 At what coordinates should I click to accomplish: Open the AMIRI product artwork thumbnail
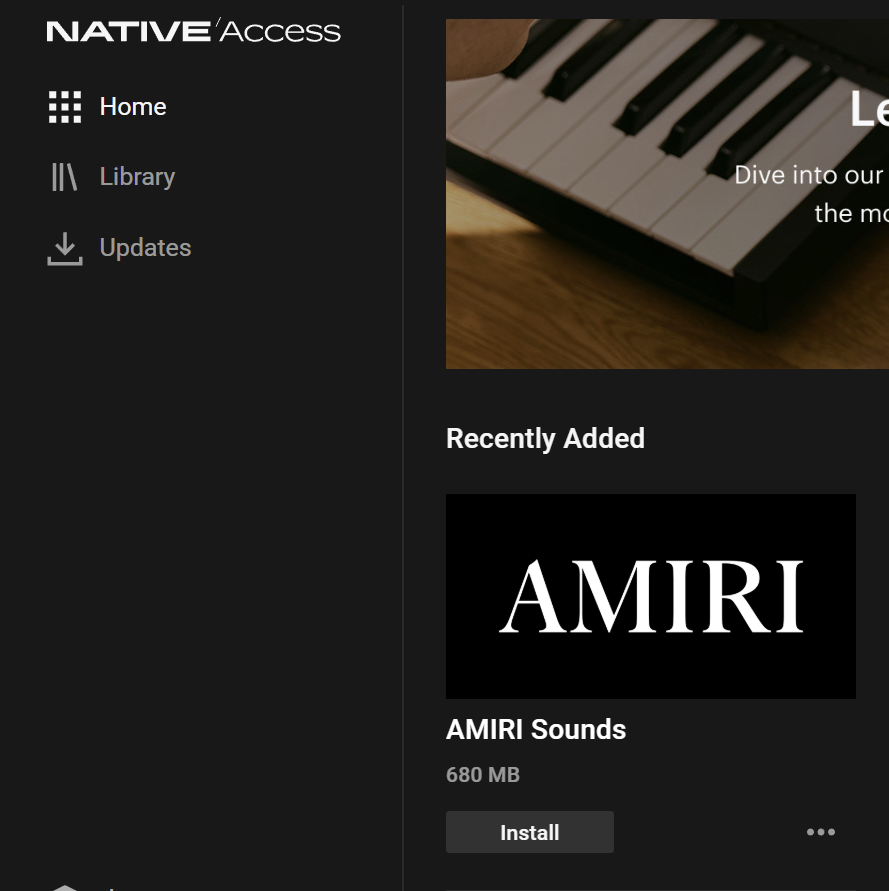click(651, 596)
